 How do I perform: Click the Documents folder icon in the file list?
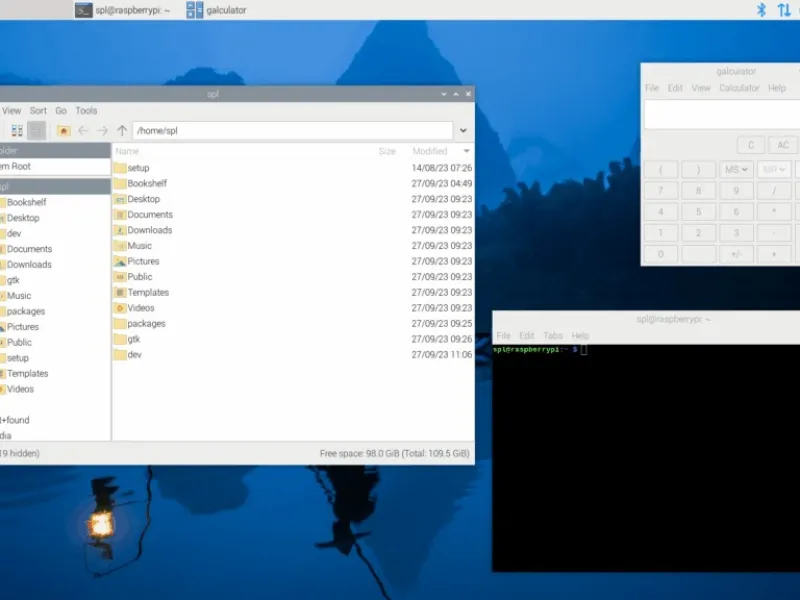120,215
